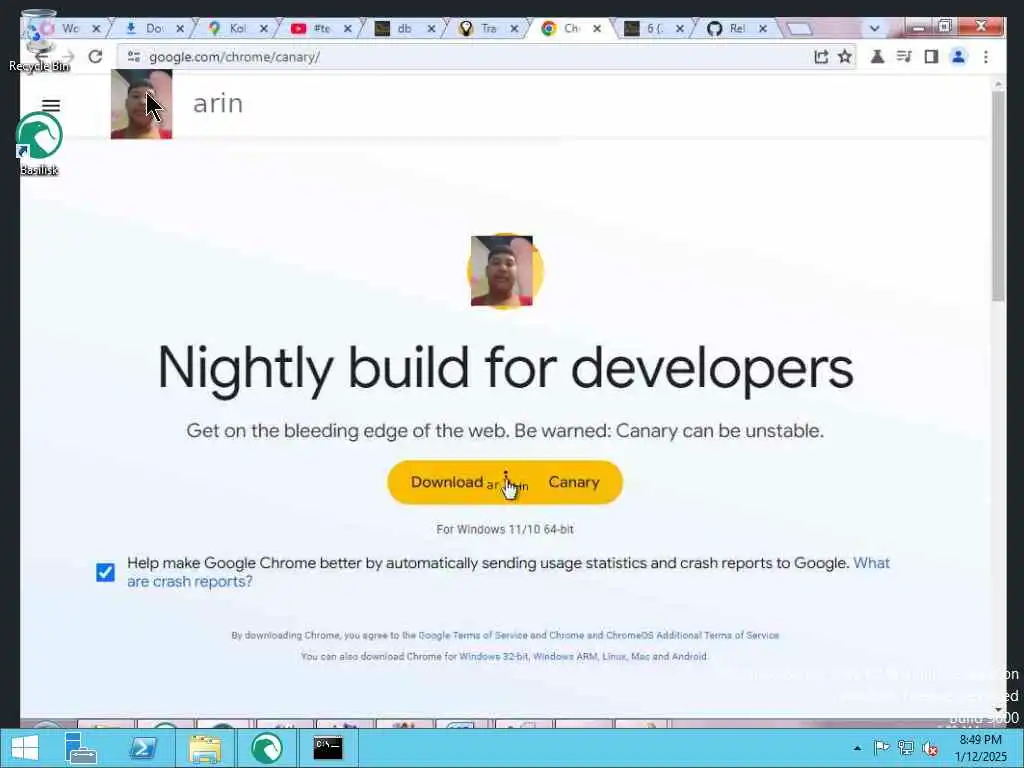Open the site information icon in address bar
The width and height of the screenshot is (1024, 768).
click(134, 57)
